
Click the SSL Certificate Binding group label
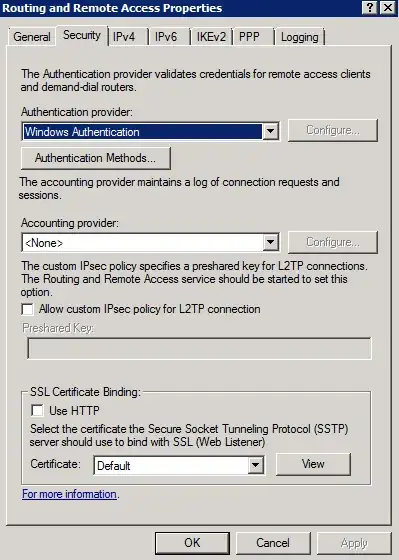click(85, 392)
